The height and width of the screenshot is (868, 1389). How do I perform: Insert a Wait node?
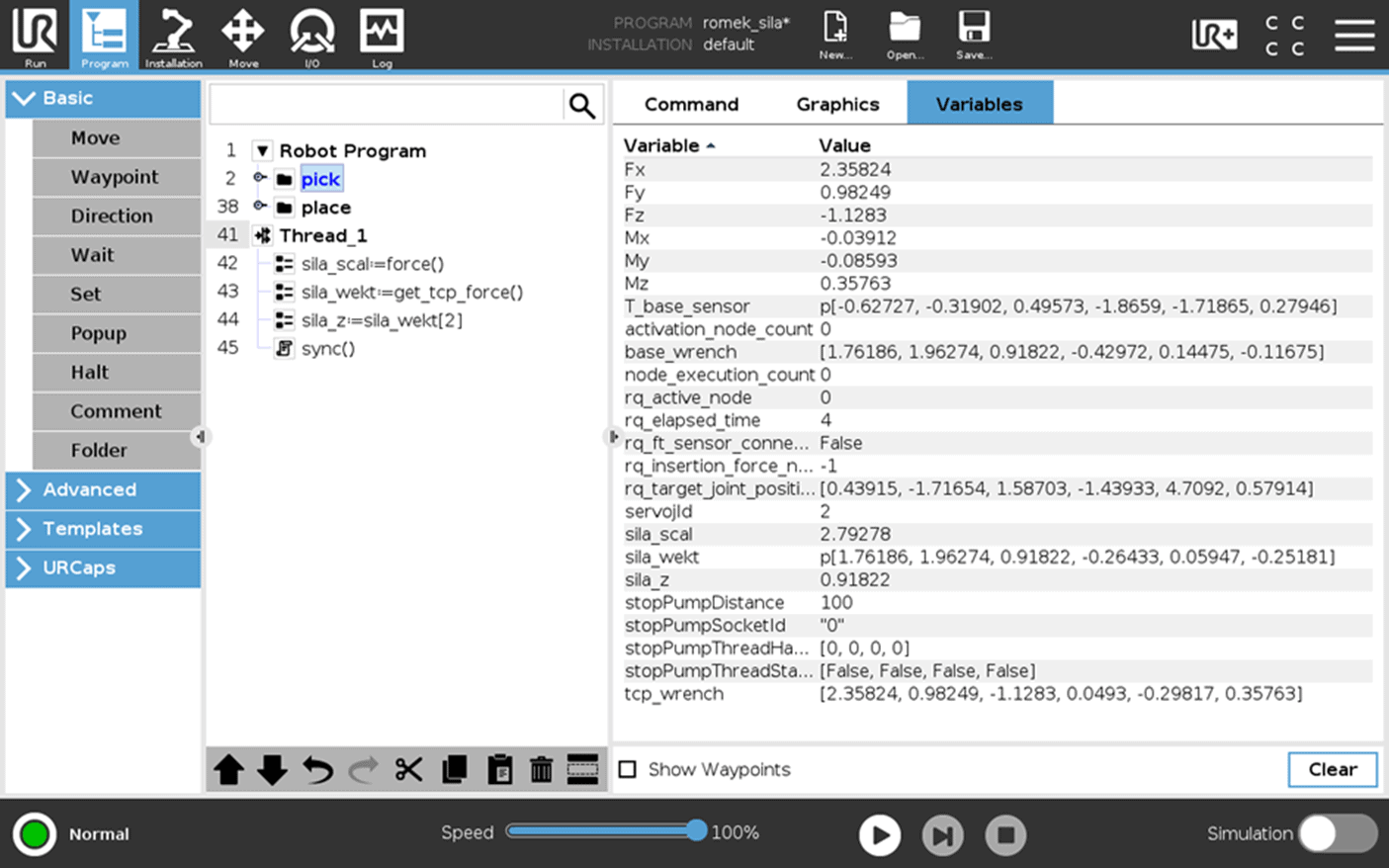[x=116, y=255]
